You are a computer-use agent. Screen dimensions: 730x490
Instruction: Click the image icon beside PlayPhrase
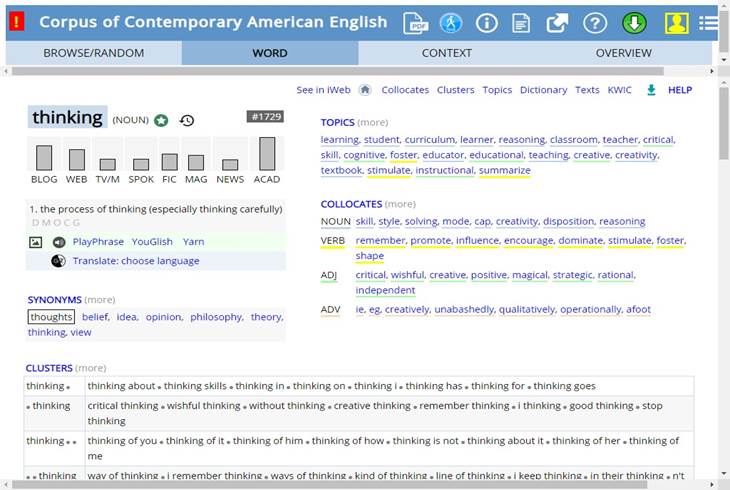(36, 242)
